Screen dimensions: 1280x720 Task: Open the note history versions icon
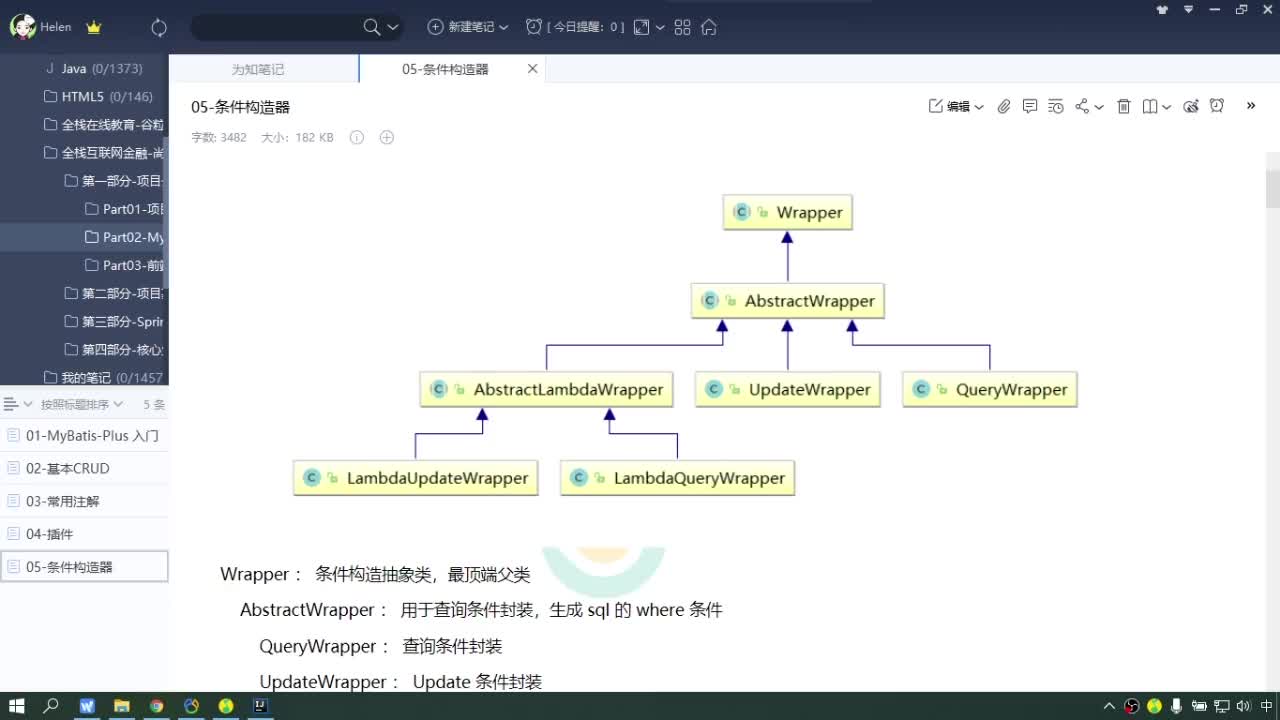pyautogui.click(x=1056, y=106)
